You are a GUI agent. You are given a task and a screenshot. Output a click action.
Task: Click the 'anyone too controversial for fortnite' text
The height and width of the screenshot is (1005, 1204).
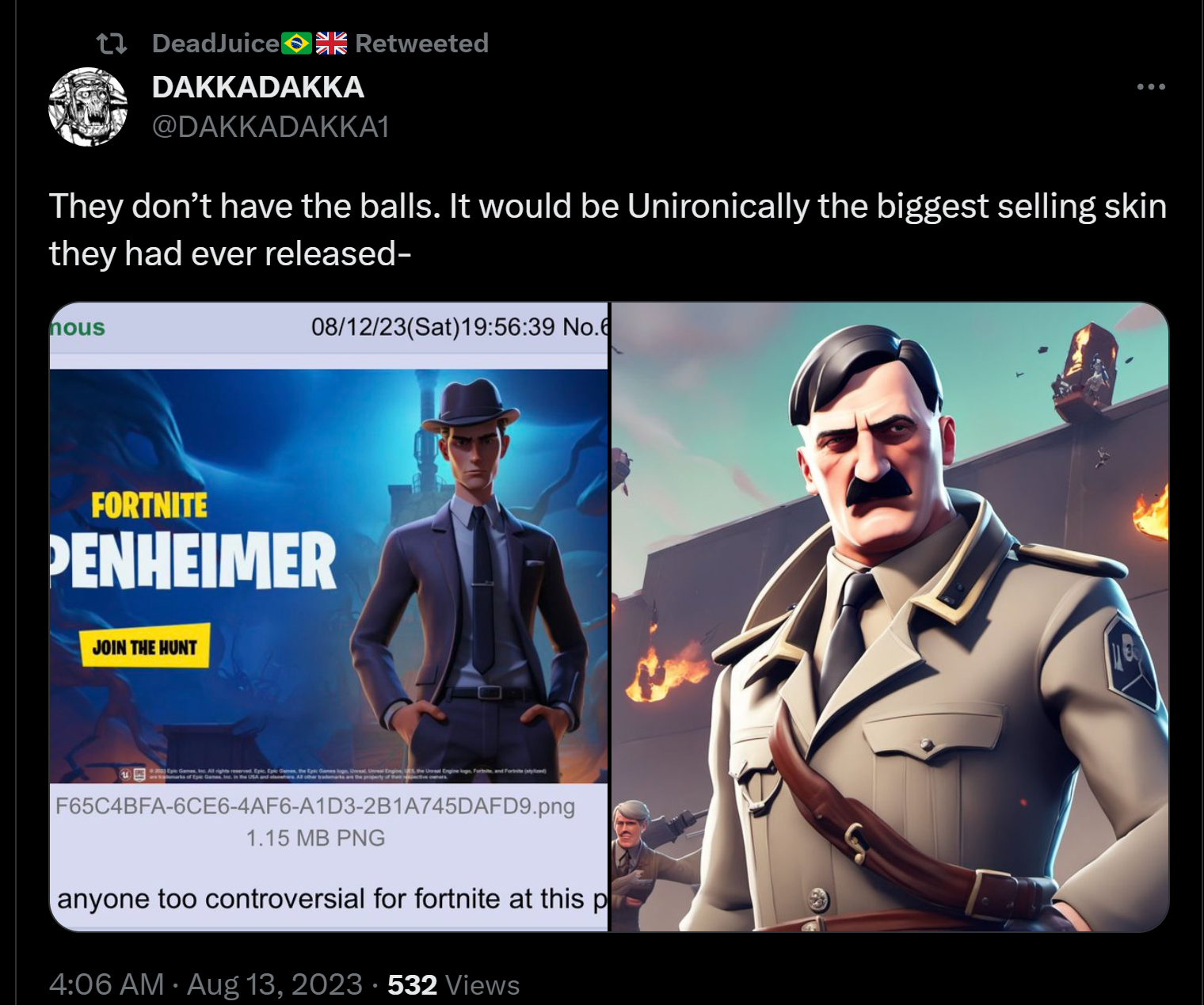332,899
